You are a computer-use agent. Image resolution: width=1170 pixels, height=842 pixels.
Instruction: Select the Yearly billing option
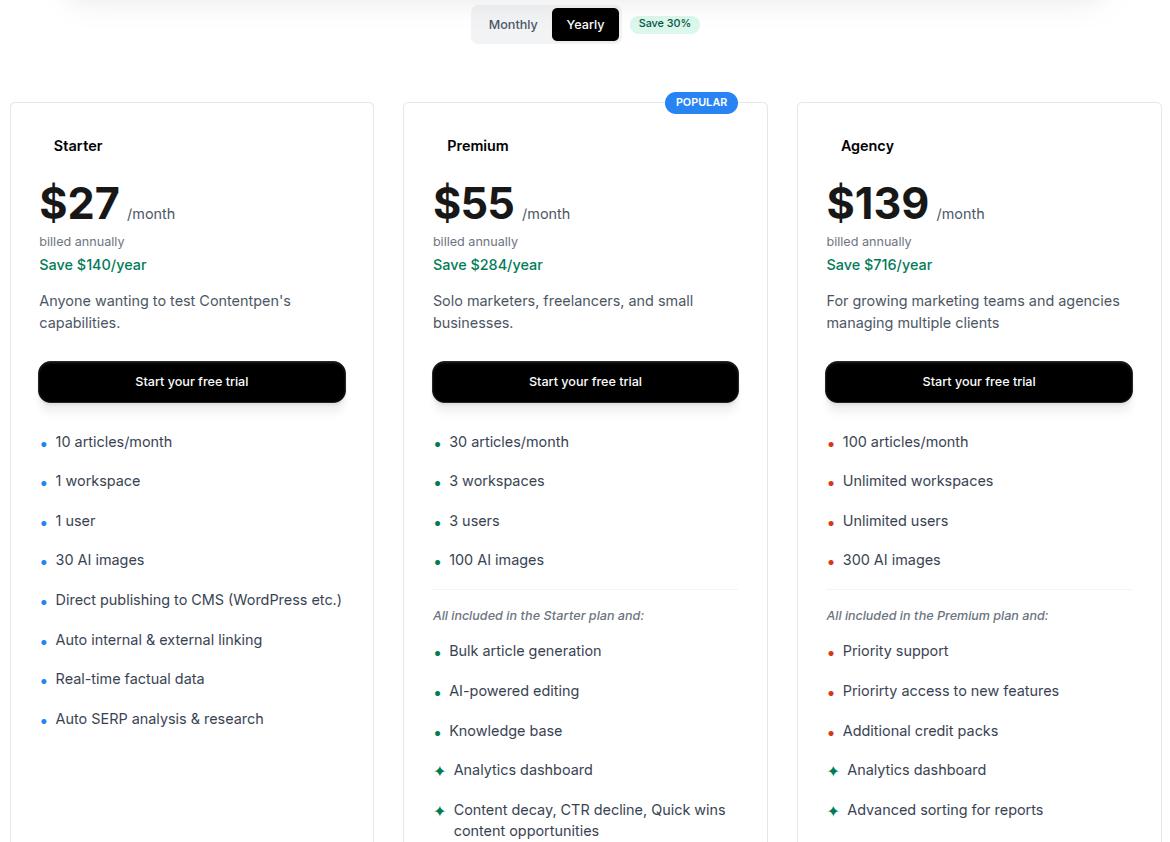pyautogui.click(x=585, y=24)
